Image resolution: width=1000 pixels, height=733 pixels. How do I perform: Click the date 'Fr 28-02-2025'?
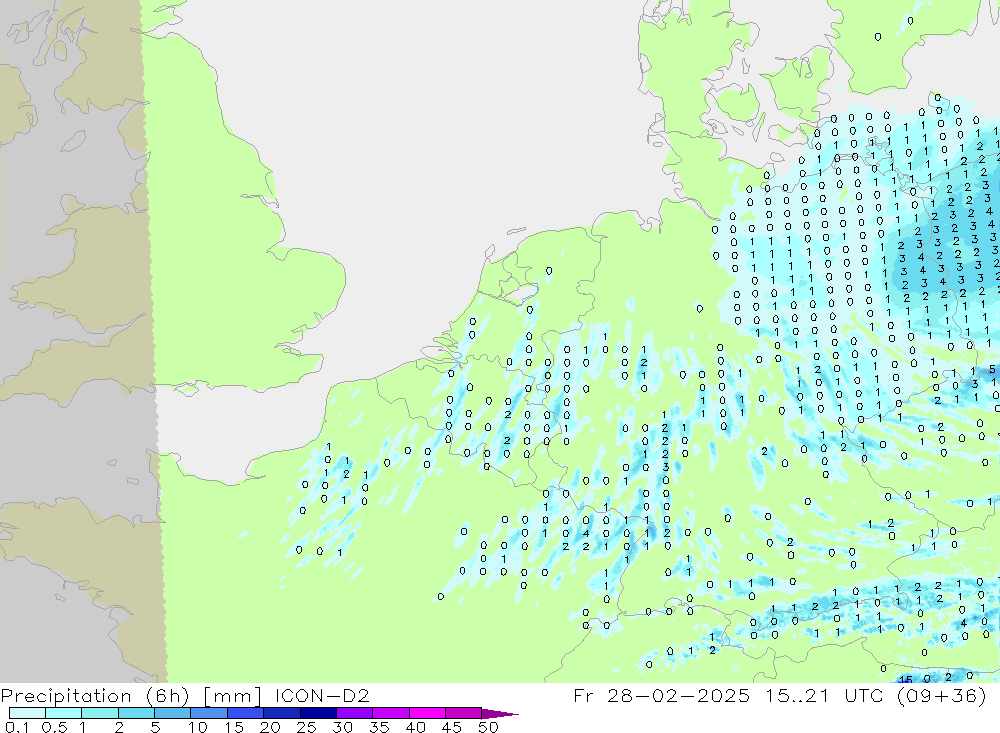pos(661,695)
